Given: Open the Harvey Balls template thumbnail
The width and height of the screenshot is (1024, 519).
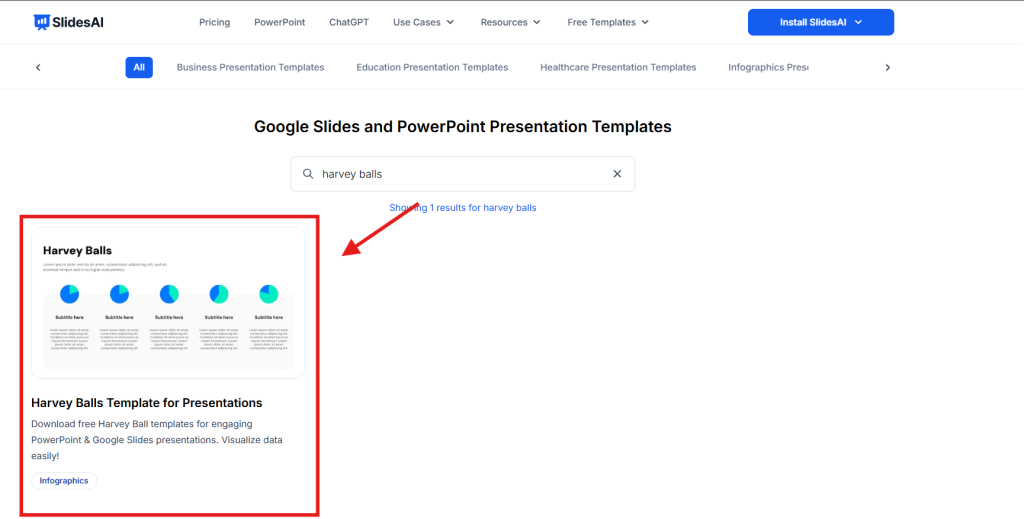Looking at the screenshot, I should pos(167,303).
